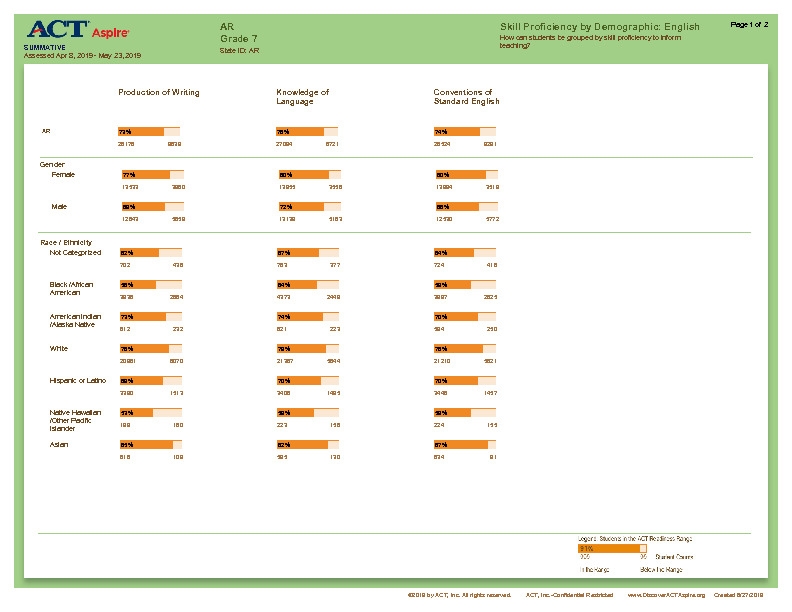Click the Page 1 of 2 indicator

[x=750, y=24]
